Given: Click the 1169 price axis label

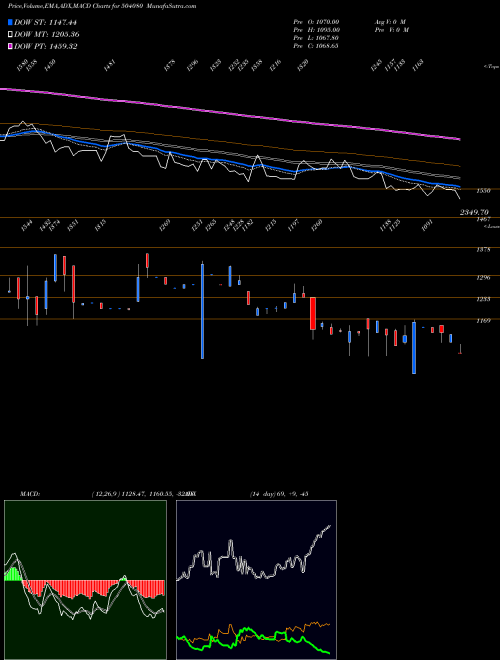Looking at the screenshot, I should coord(483,321).
